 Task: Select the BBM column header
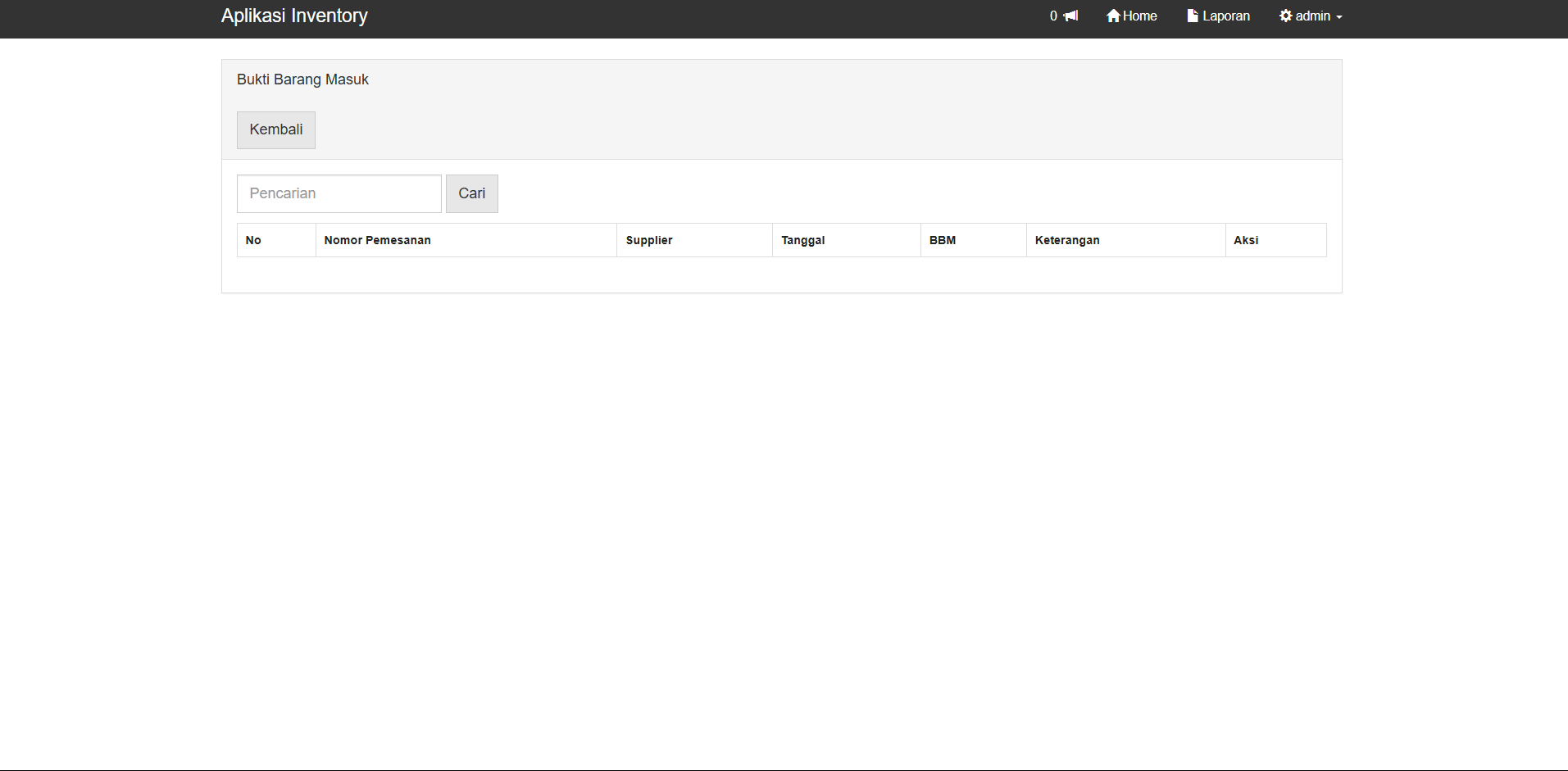(942, 240)
